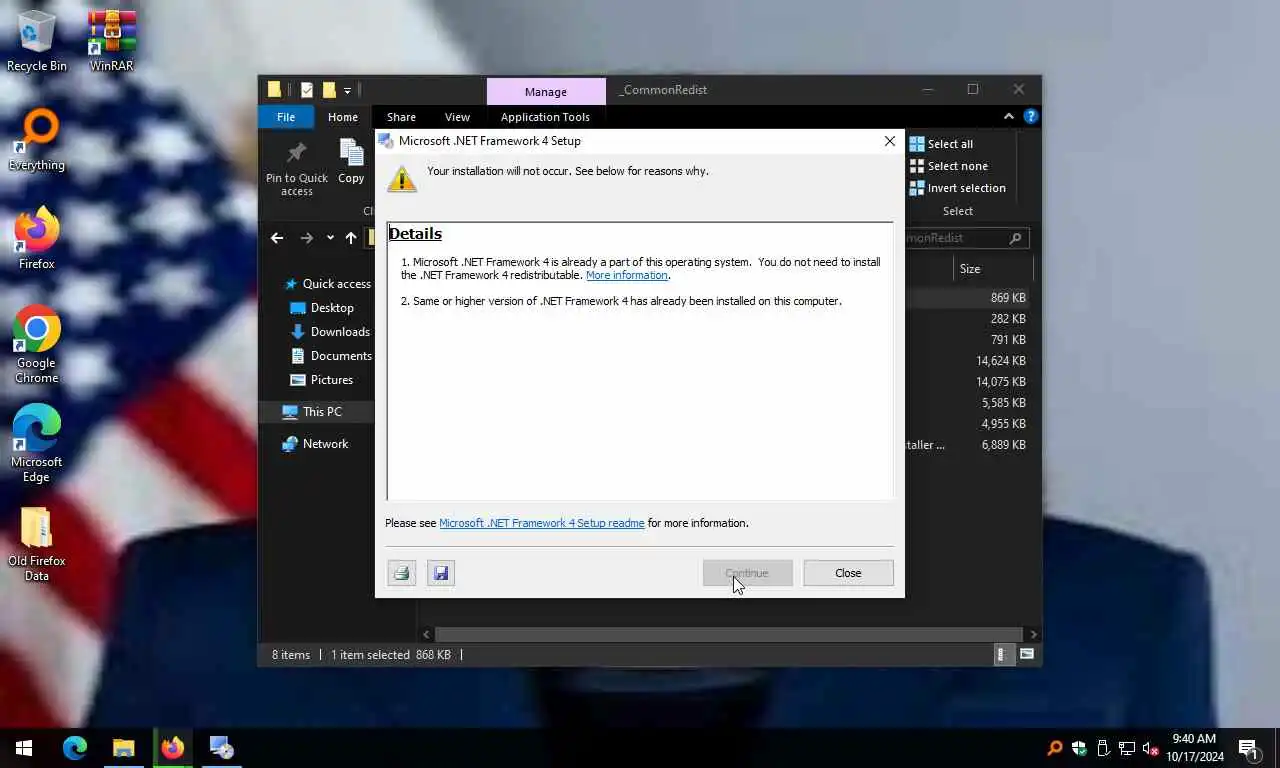
Task: Open Documents in navigation pane
Action: [331, 356]
